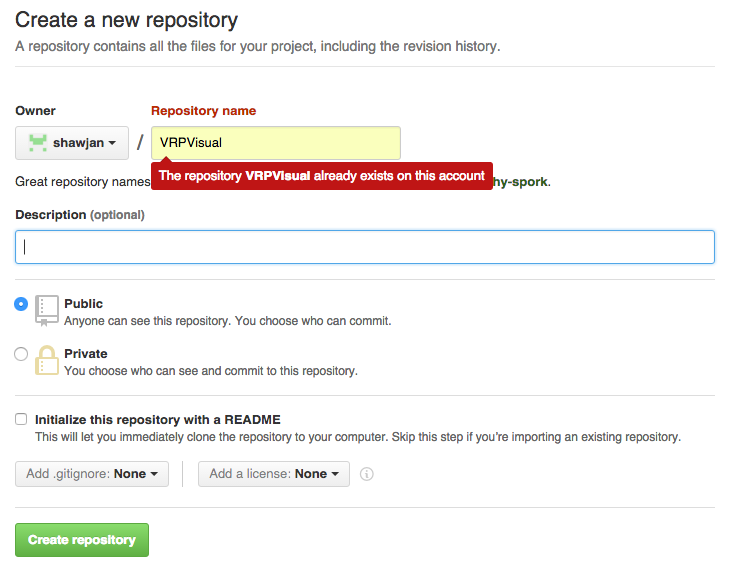The image size is (730, 567).
Task: Click the Repository name label
Action: 203,111
